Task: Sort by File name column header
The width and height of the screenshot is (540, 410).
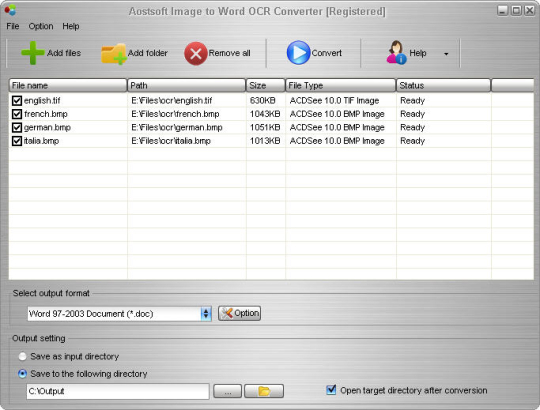Action: coord(68,85)
